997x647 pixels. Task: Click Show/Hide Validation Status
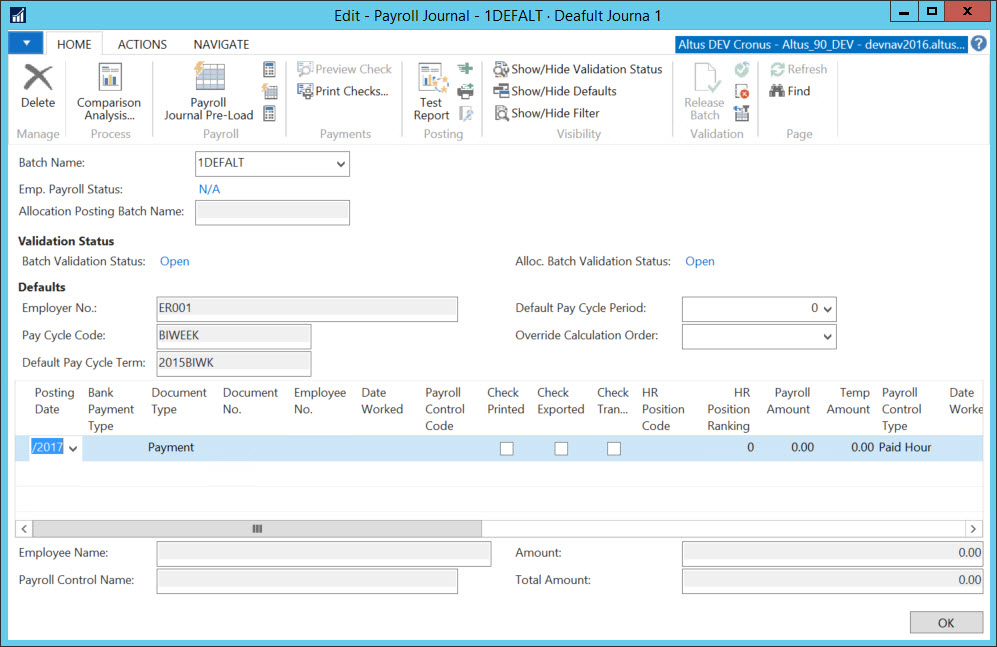click(578, 69)
